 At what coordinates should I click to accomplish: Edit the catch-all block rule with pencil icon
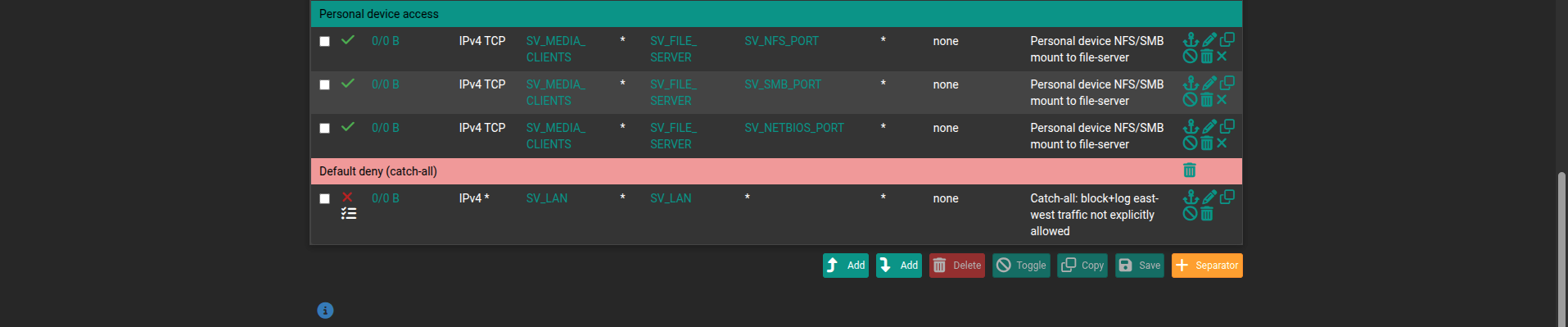click(x=1209, y=197)
